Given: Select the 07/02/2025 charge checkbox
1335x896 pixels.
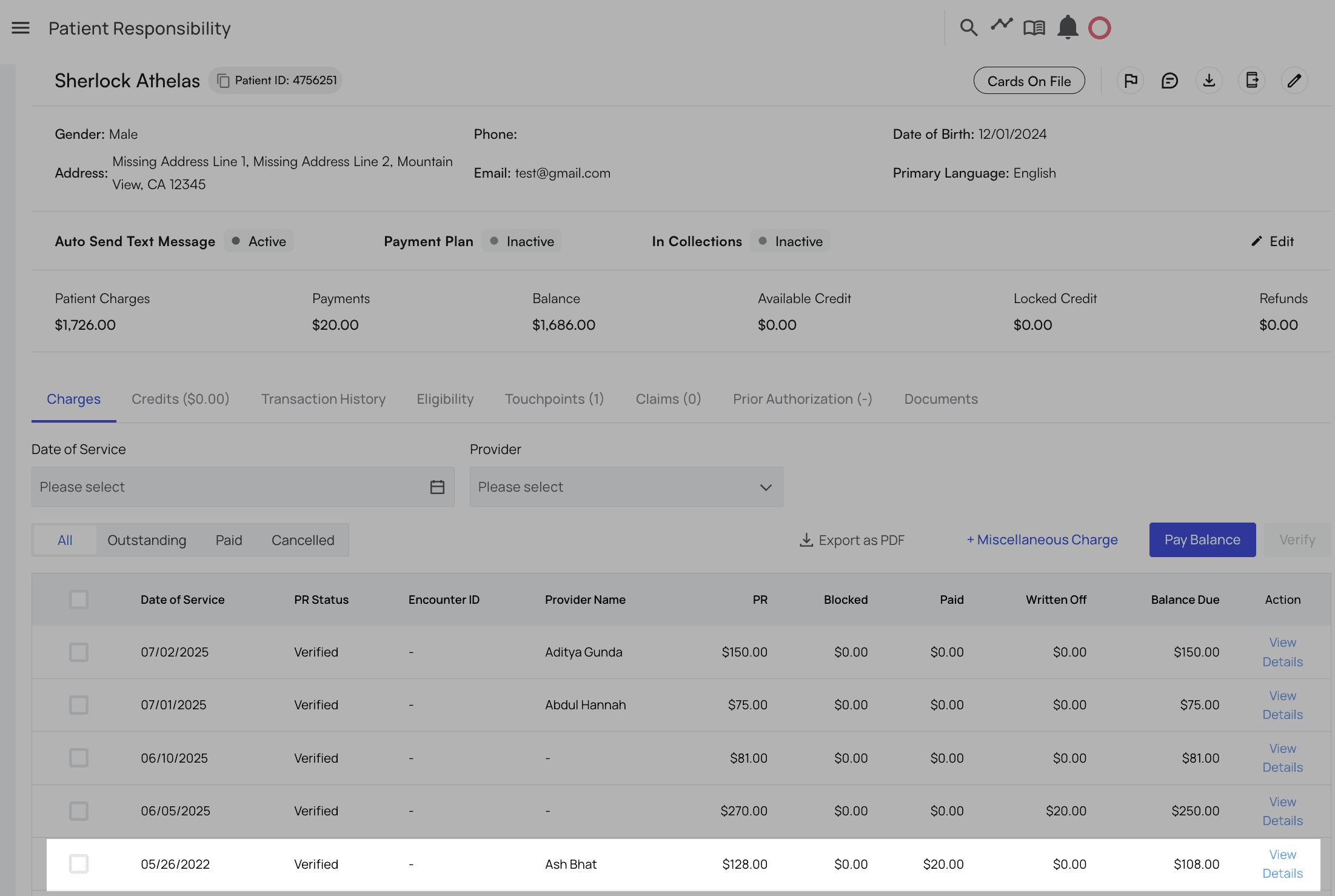Looking at the screenshot, I should tap(79, 652).
